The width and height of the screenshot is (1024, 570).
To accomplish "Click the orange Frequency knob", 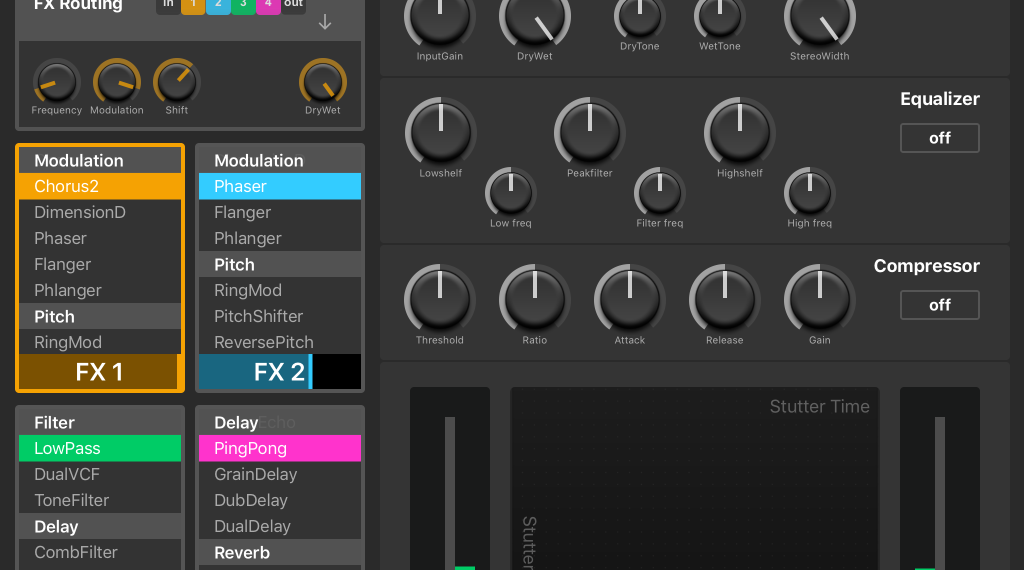I will [x=56, y=81].
